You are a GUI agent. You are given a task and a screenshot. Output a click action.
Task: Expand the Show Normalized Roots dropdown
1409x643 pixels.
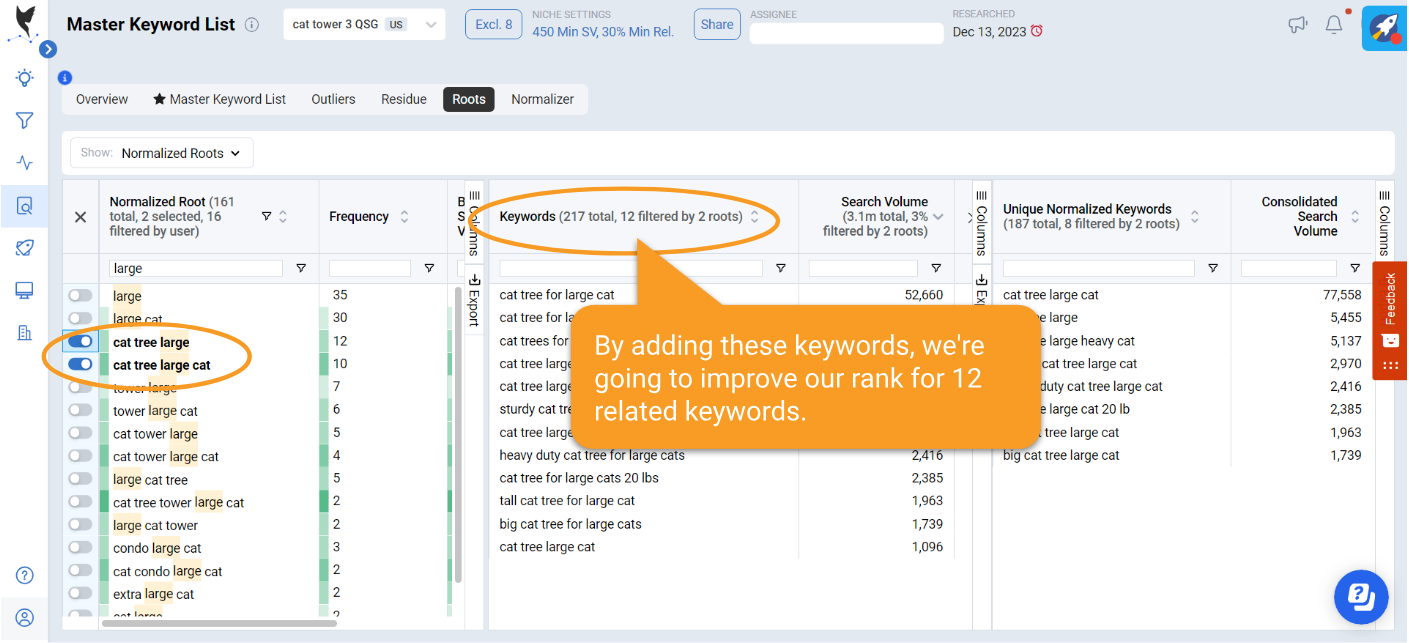(x=162, y=153)
